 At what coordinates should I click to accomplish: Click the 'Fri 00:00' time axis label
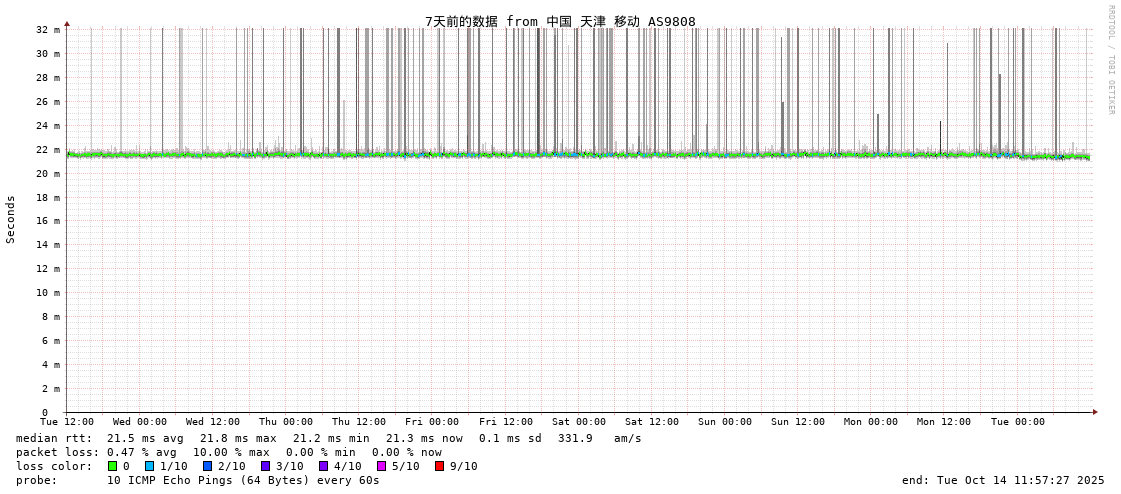[x=432, y=422]
